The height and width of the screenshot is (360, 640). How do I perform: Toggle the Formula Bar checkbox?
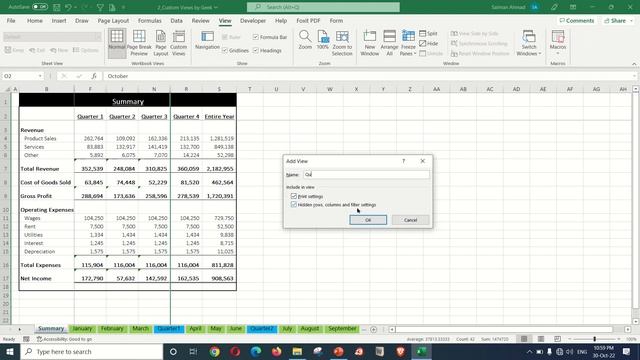256,37
